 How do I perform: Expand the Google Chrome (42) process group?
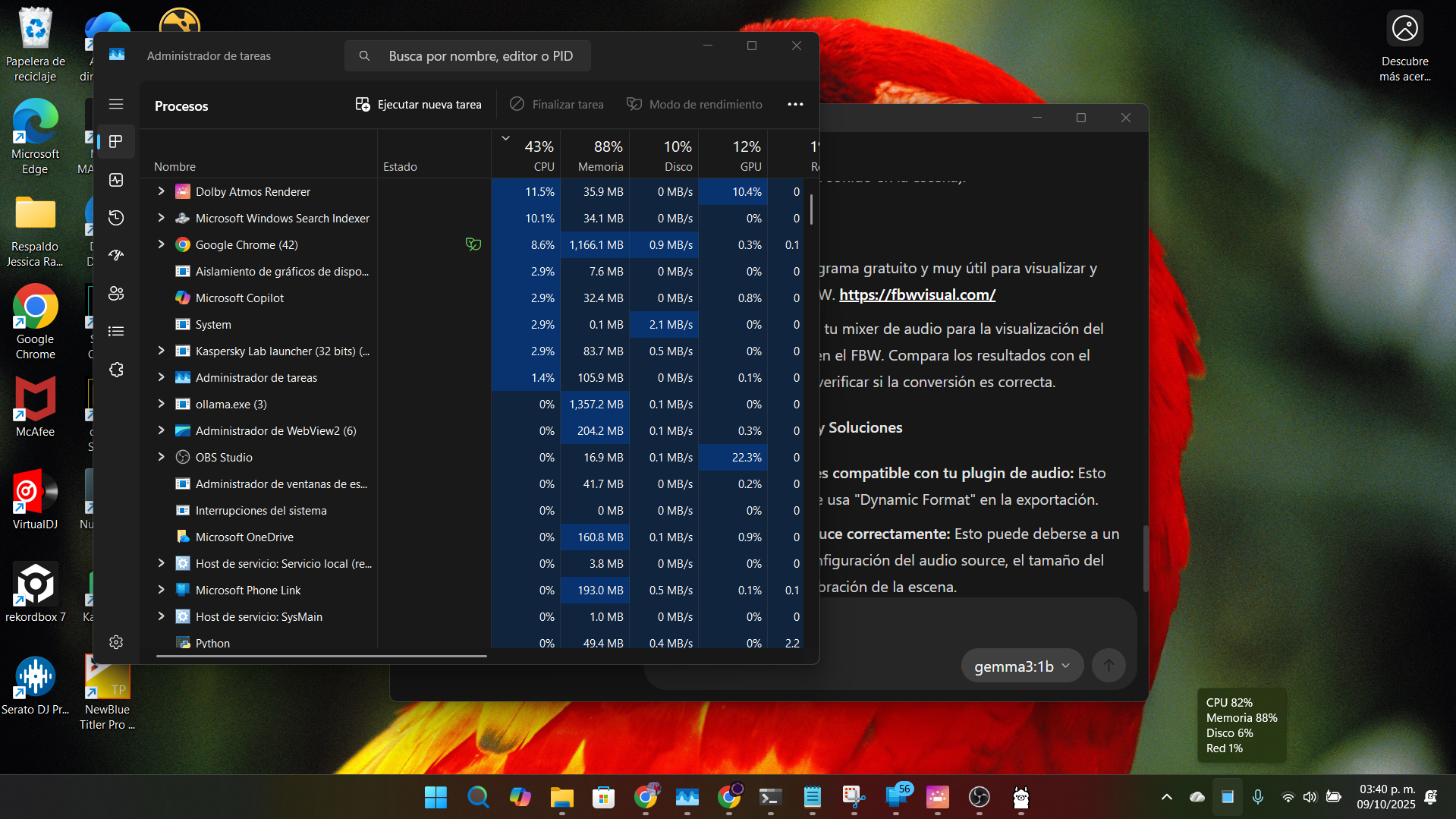[160, 244]
